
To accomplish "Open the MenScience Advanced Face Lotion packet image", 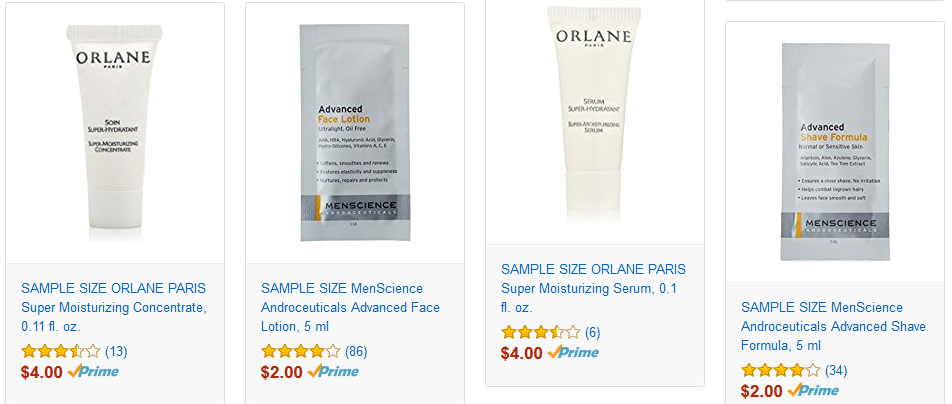I will tap(355, 134).
